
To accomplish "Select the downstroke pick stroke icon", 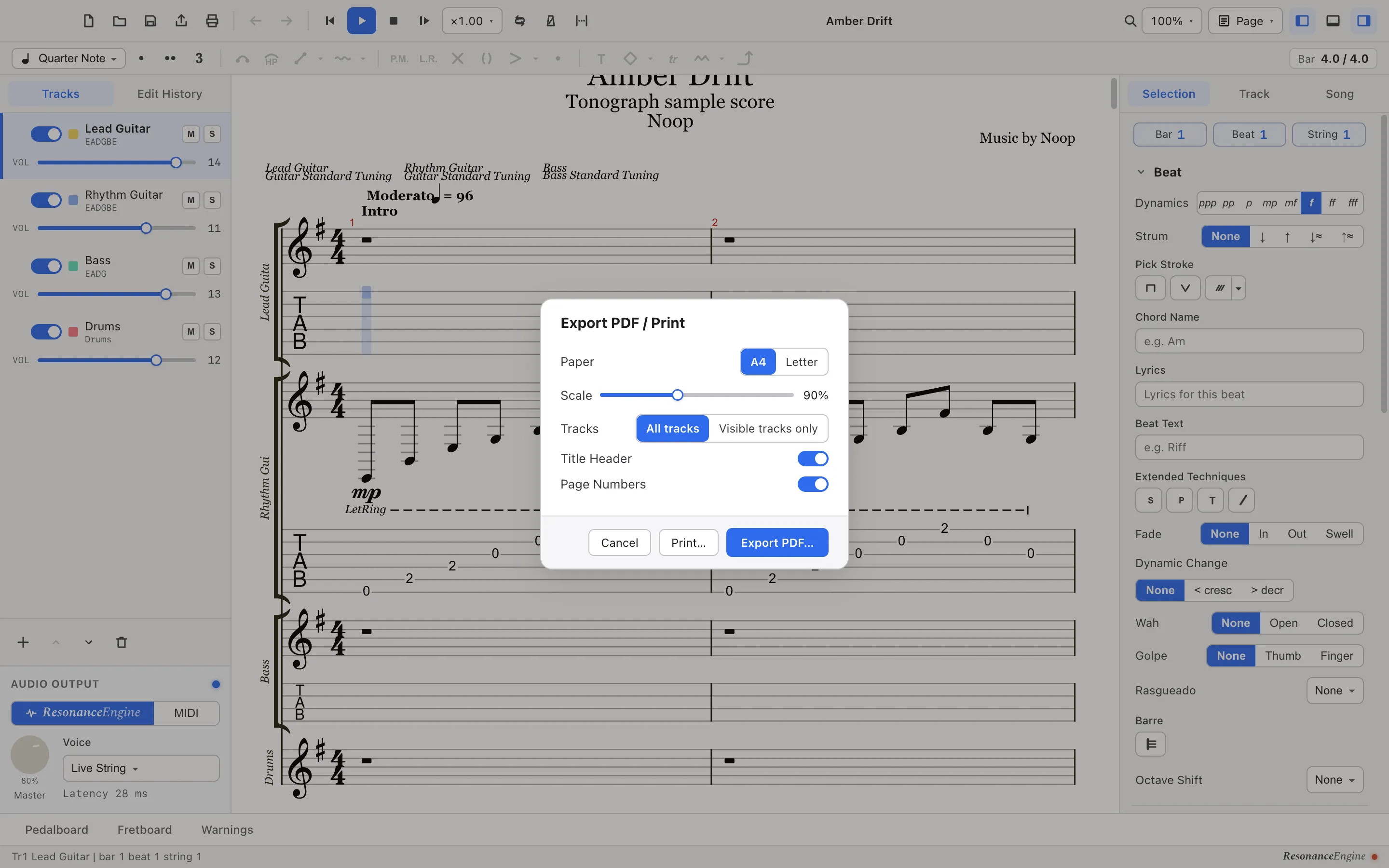I will pos(1150,288).
